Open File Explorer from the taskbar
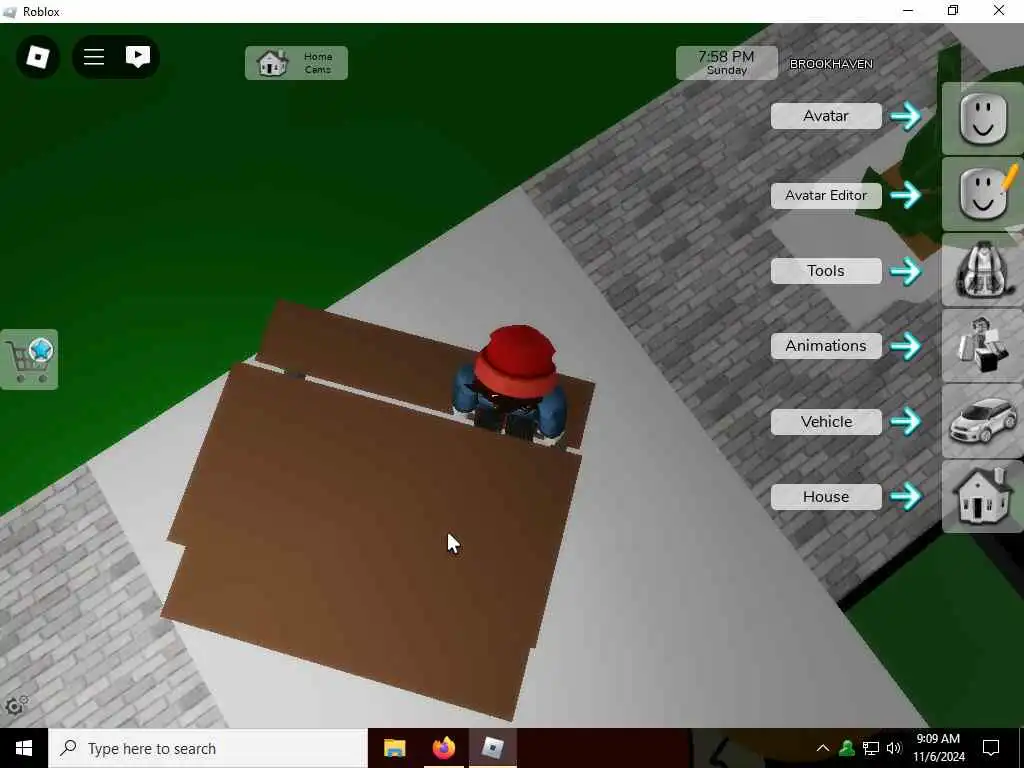1024x768 pixels. coord(394,748)
